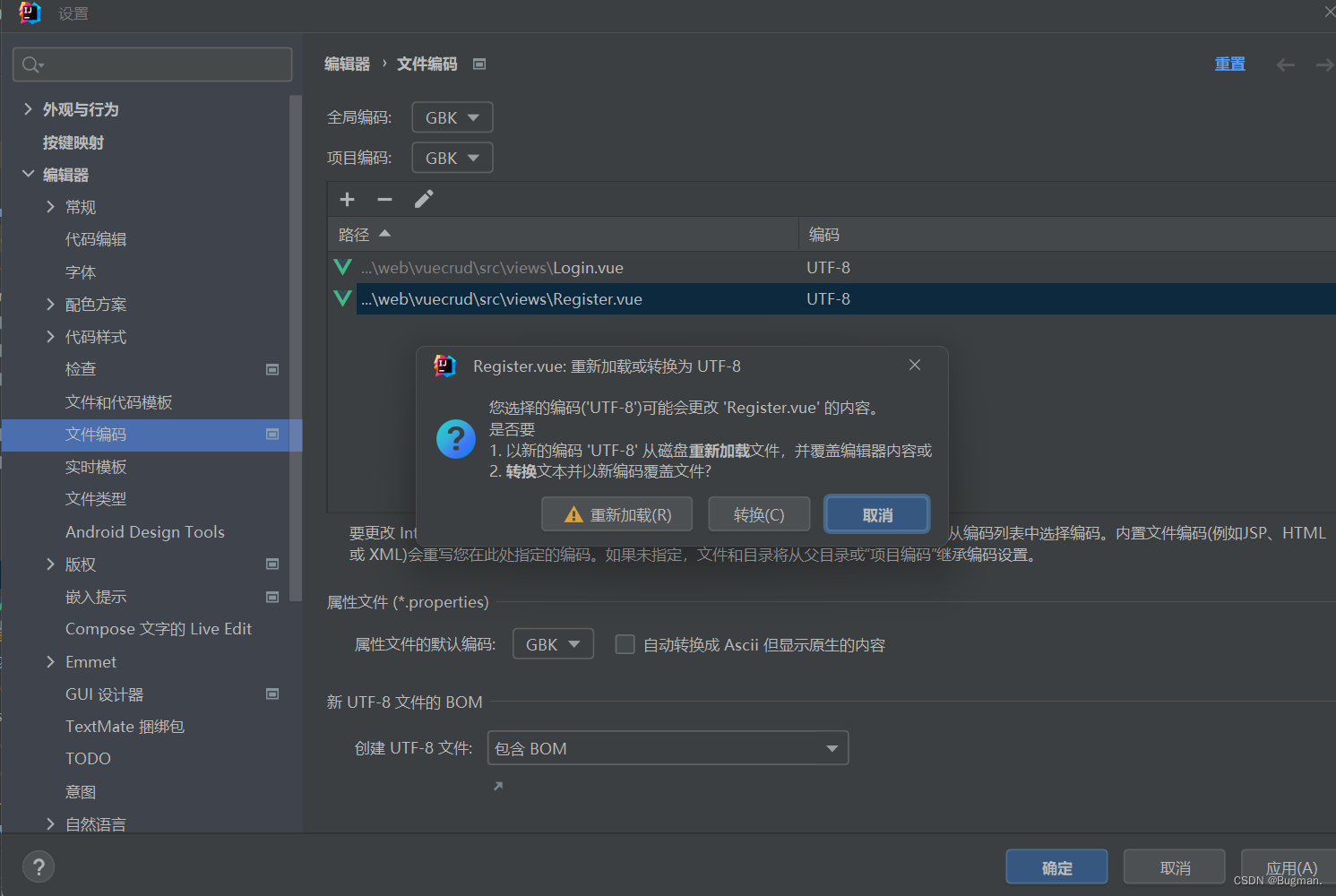Image resolution: width=1336 pixels, height=896 pixels.
Task: Select Compose 文字的 Live Edit item
Action: click(x=159, y=629)
